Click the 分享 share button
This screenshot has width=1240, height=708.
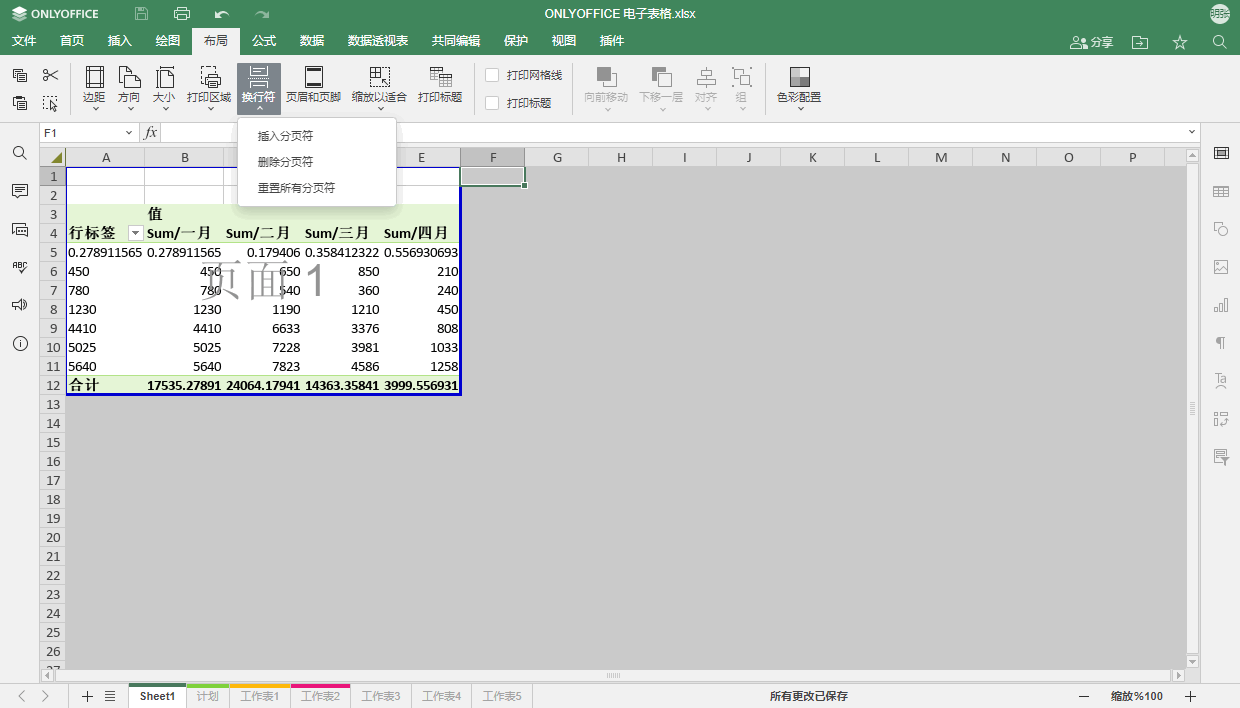click(1091, 42)
